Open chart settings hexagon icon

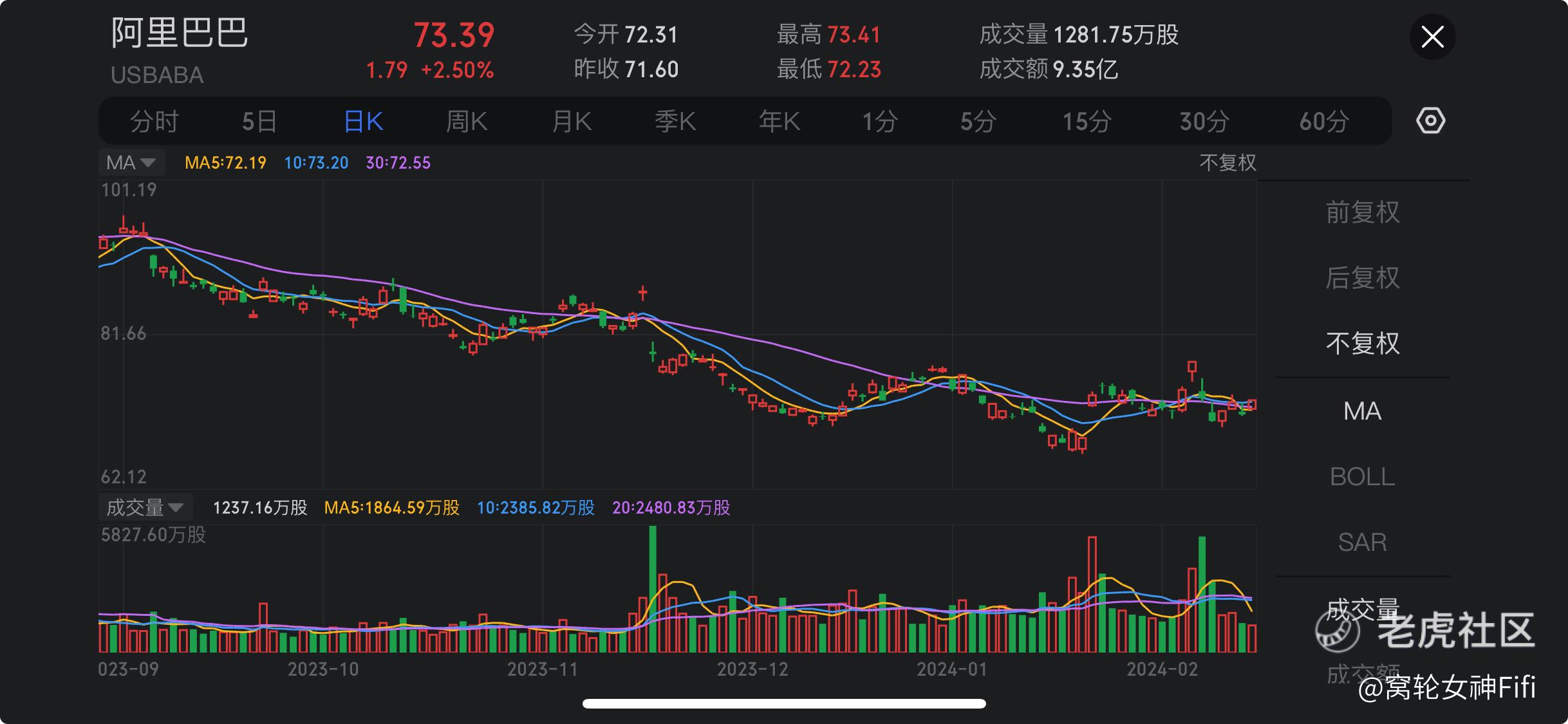[1430, 121]
